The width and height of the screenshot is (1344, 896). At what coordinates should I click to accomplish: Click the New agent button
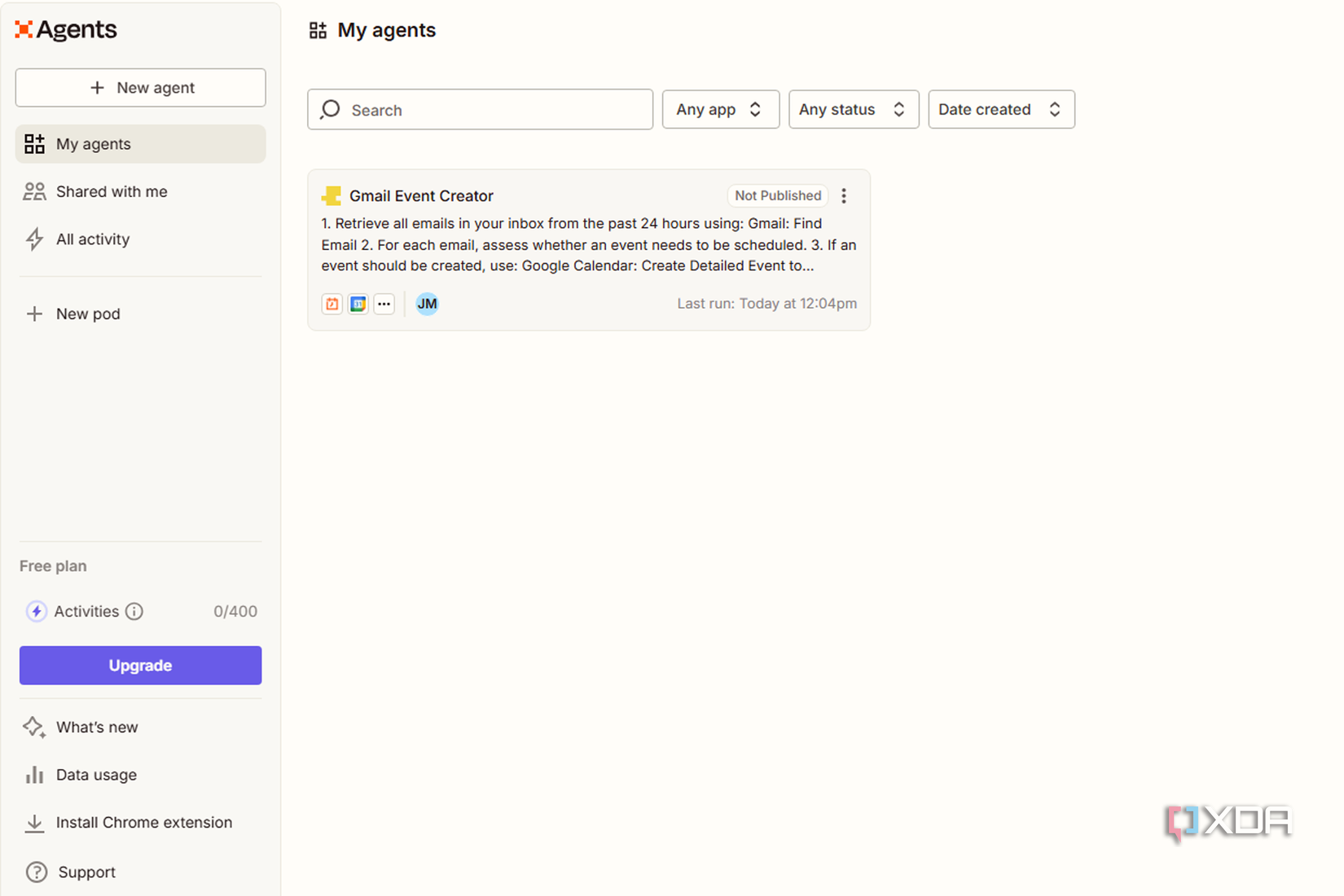[x=140, y=88]
